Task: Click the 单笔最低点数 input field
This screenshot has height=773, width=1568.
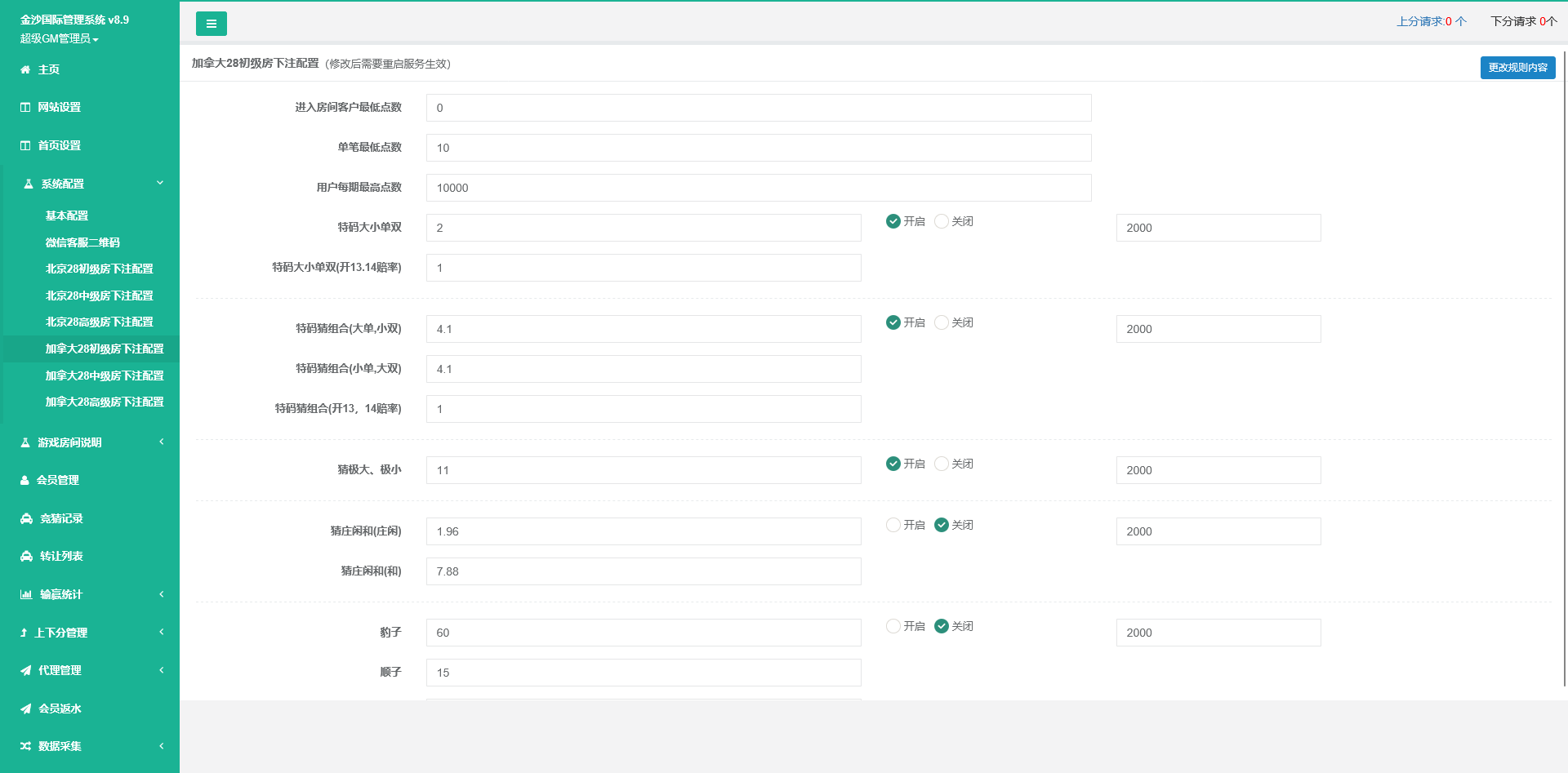Action: (x=758, y=148)
